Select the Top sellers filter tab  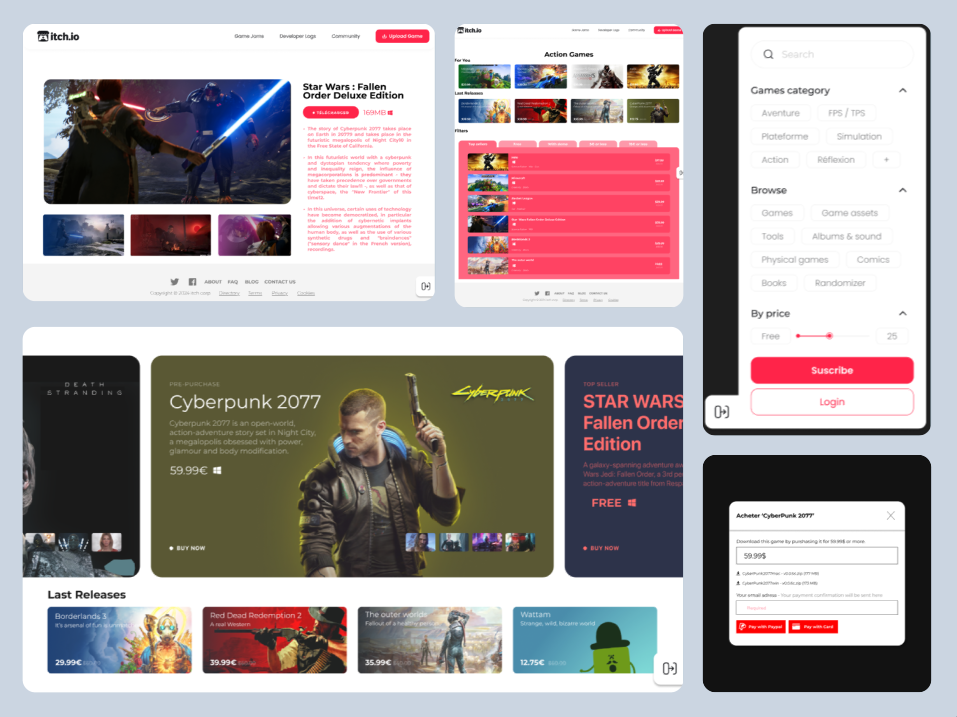478,144
